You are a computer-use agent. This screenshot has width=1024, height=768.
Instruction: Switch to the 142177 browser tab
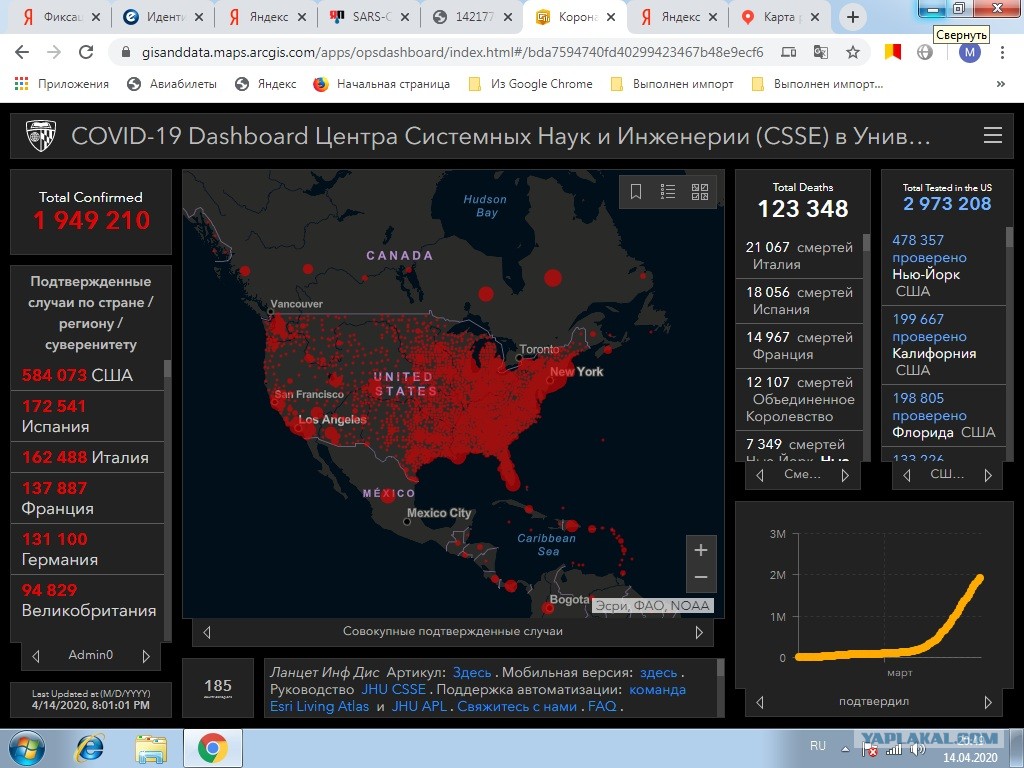(x=472, y=17)
